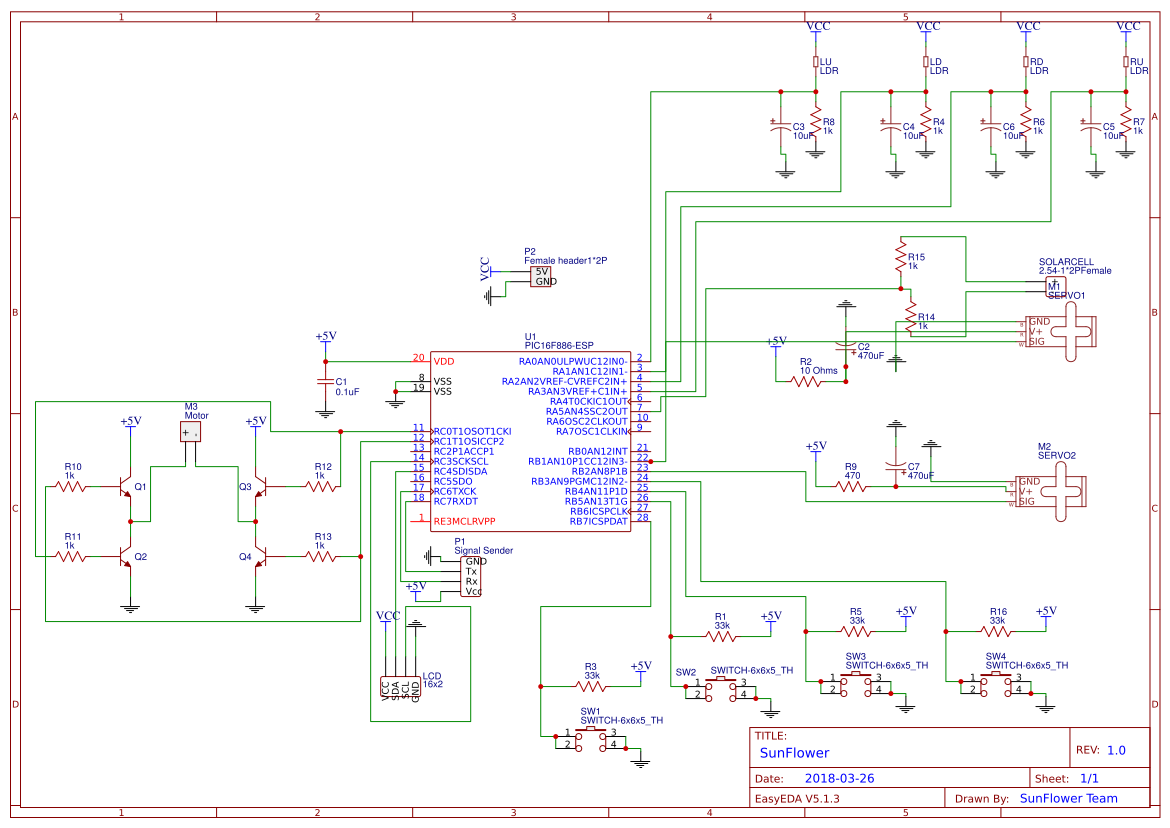The height and width of the screenshot is (828, 1170).
Task: Click resistor R2 10 Ohms
Action: [x=808, y=378]
